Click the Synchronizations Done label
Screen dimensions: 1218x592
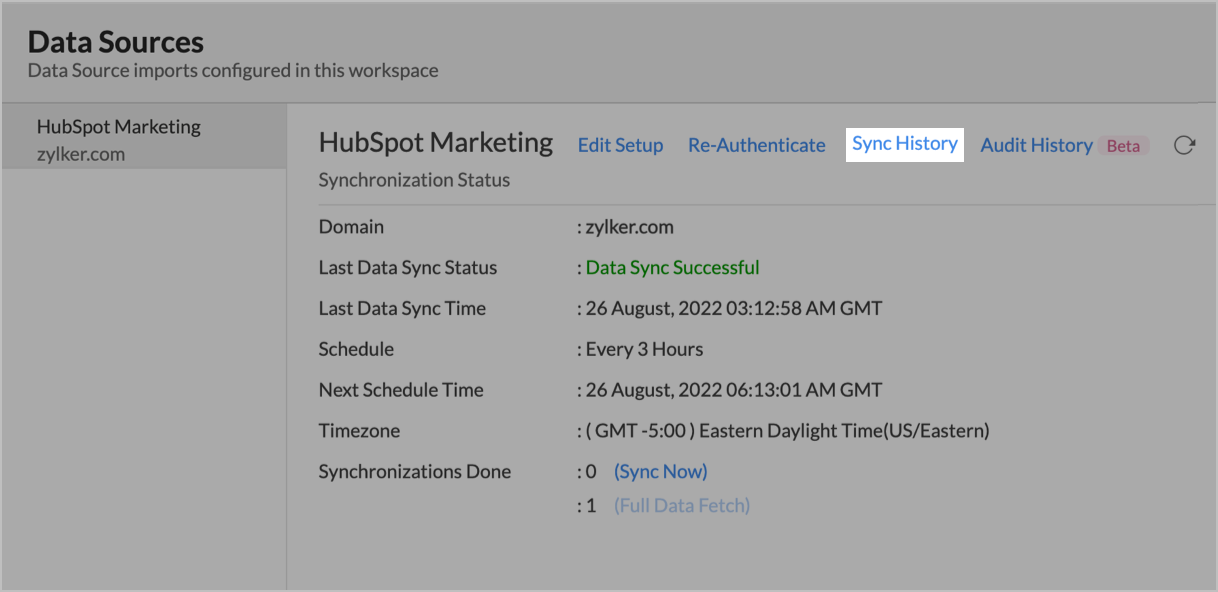point(415,471)
